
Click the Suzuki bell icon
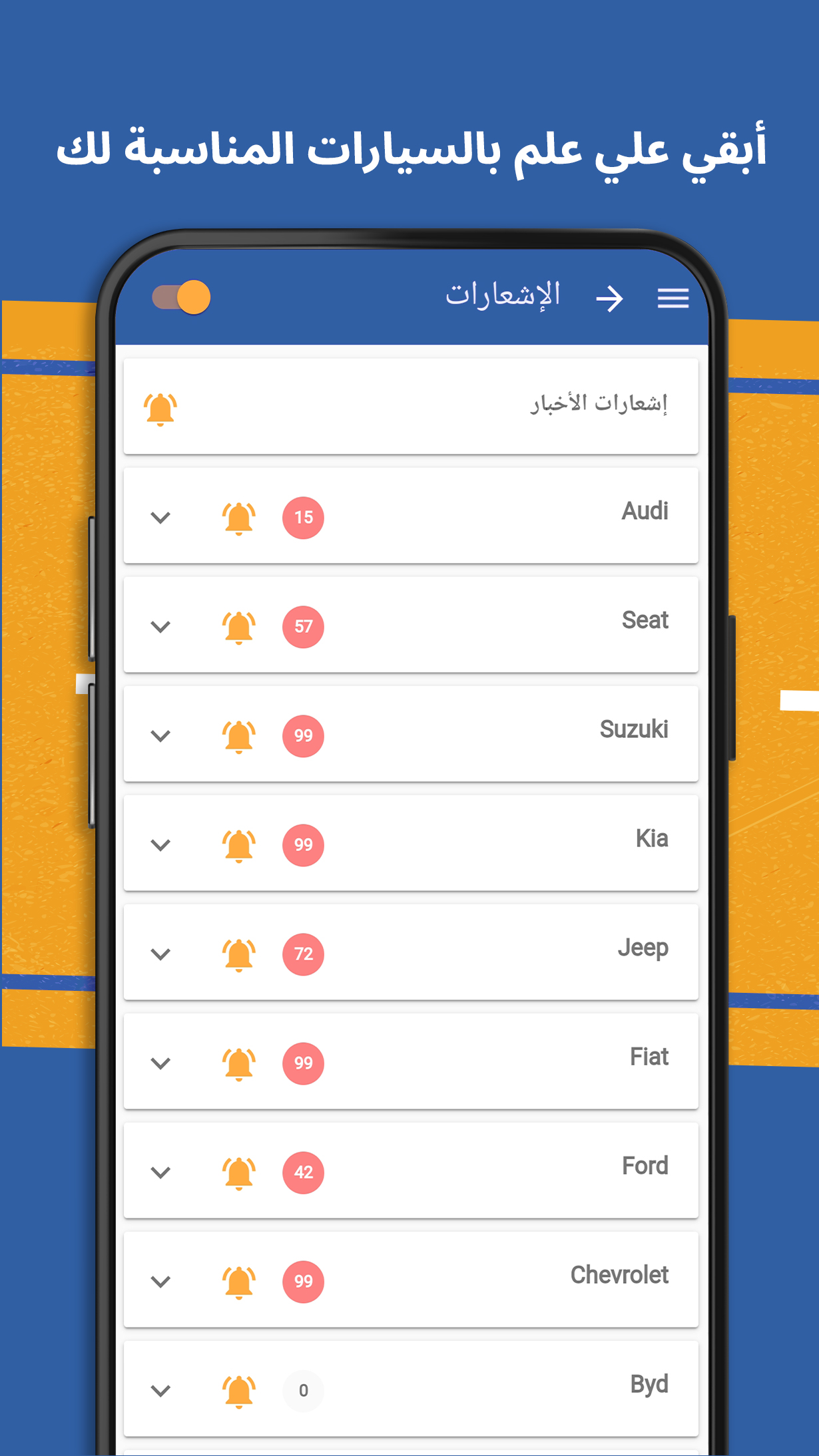point(238,736)
